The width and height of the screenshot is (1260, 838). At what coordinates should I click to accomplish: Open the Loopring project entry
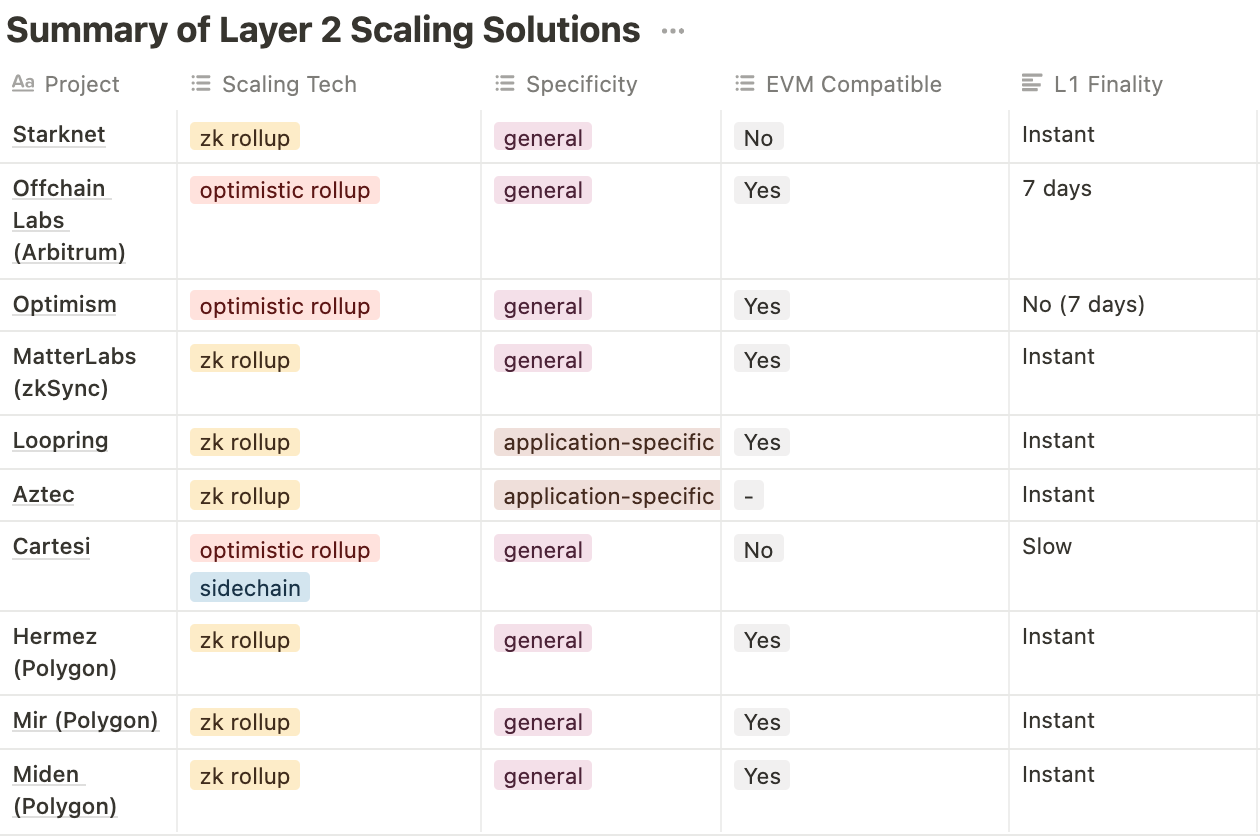click(60, 441)
